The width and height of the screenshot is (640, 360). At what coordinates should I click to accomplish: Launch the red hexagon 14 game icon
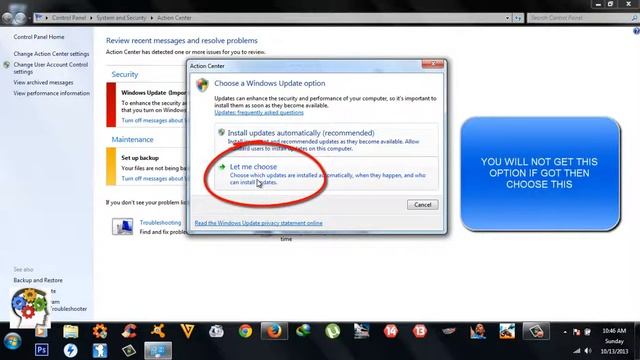tap(391, 331)
